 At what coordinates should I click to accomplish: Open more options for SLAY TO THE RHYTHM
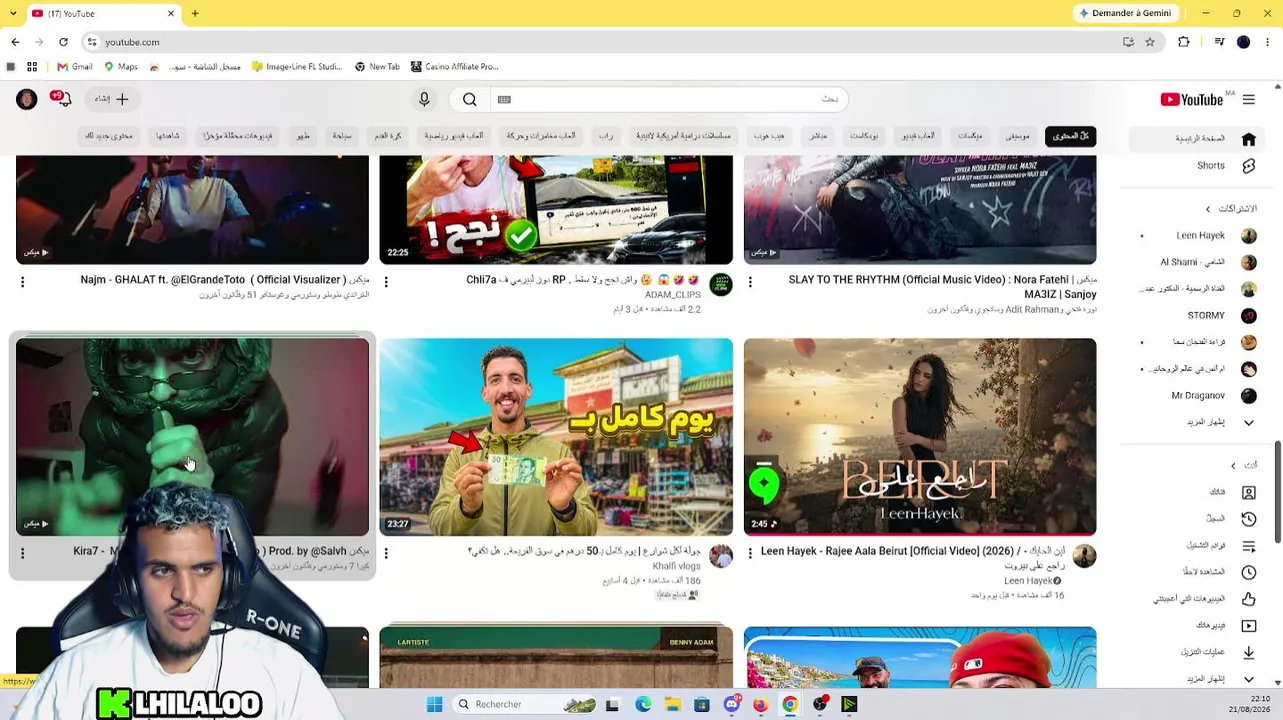tap(750, 282)
